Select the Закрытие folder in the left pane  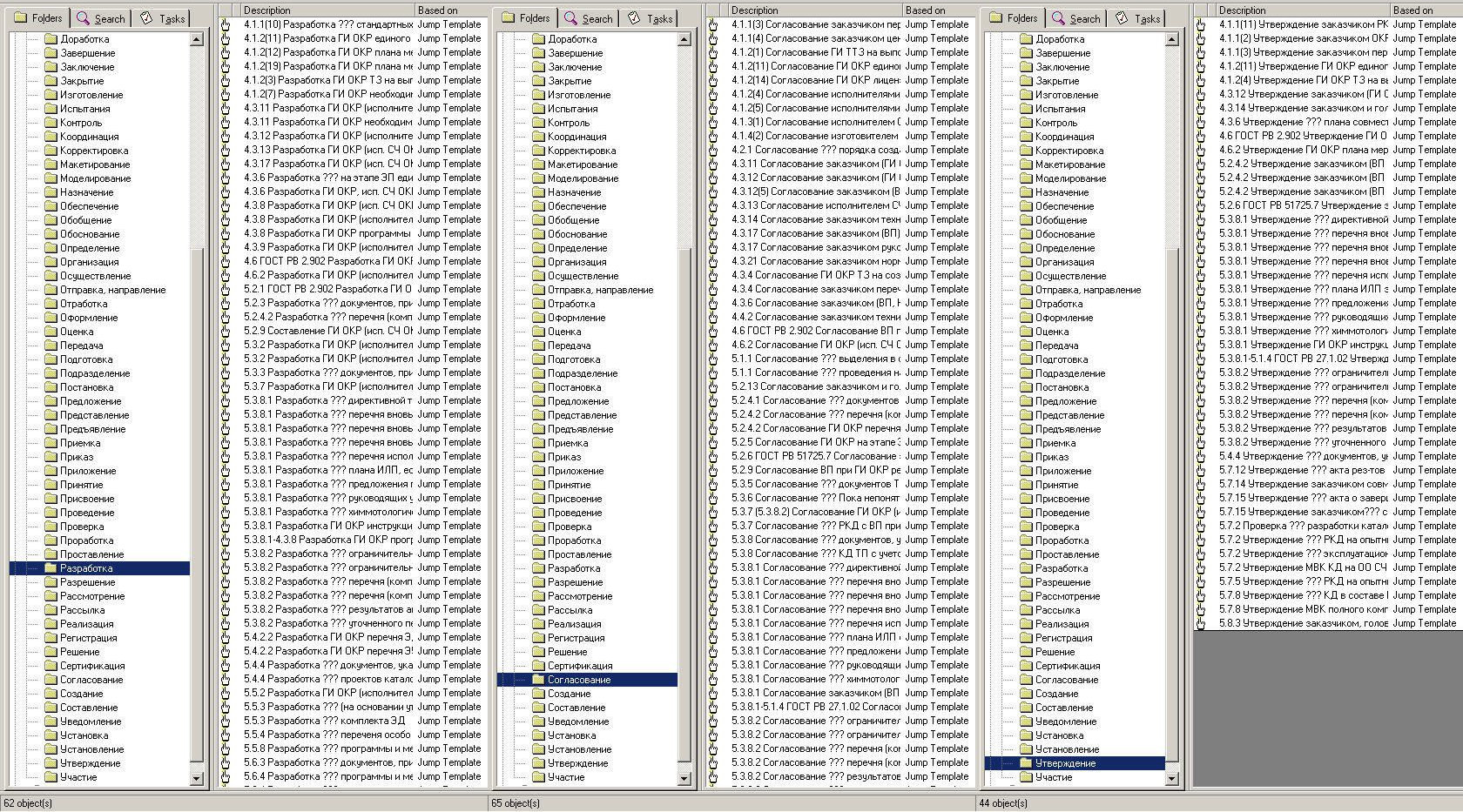[x=82, y=81]
